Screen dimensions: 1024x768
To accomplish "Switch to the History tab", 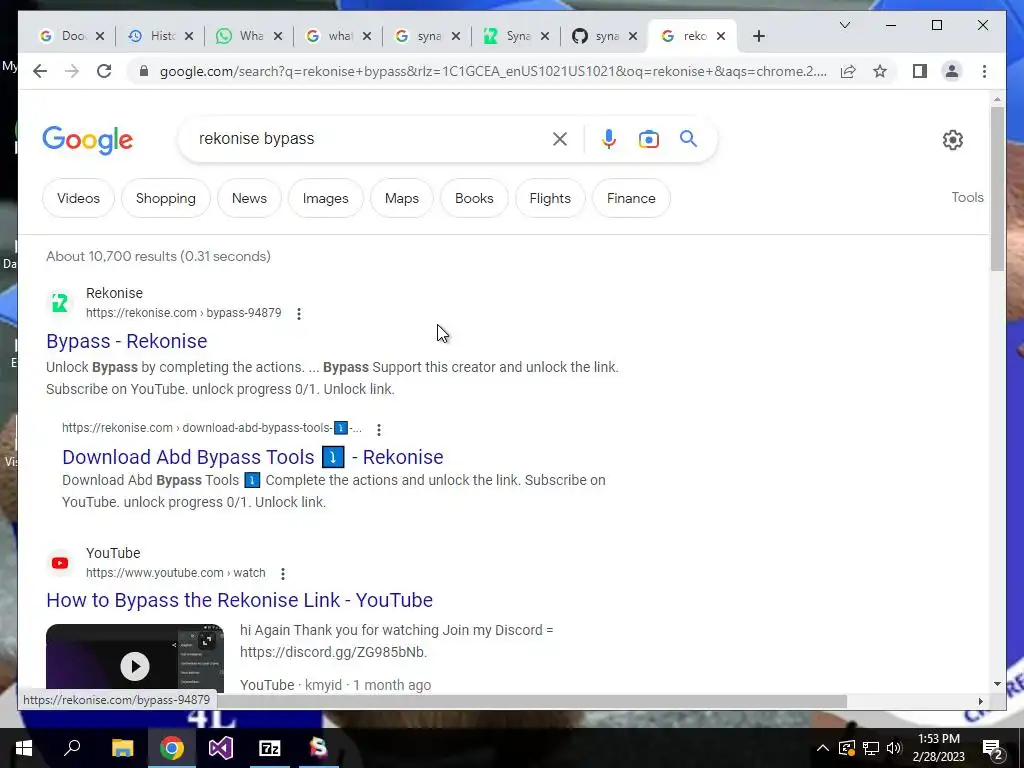I will tap(153, 36).
